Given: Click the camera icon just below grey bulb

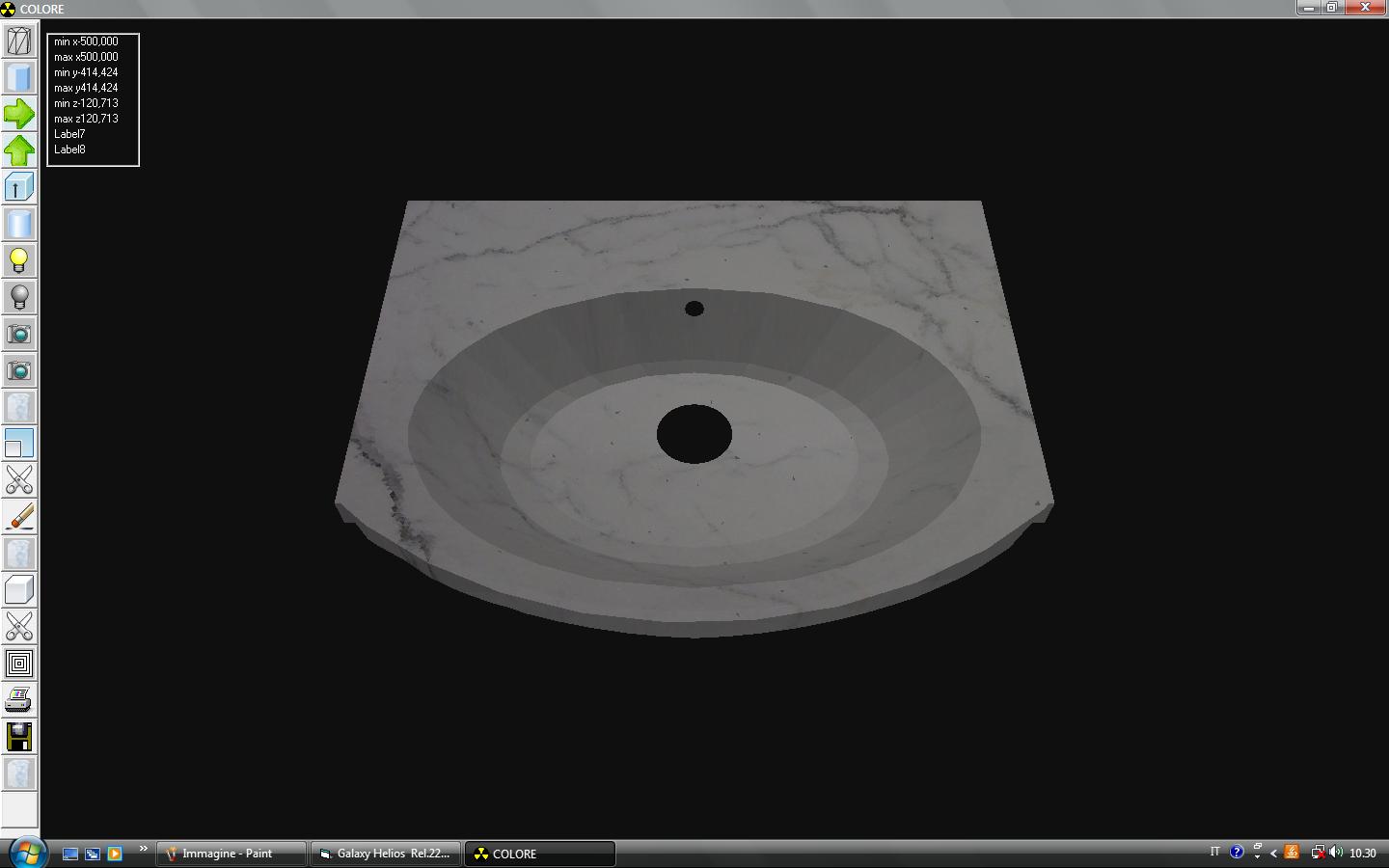Looking at the screenshot, I should point(19,334).
